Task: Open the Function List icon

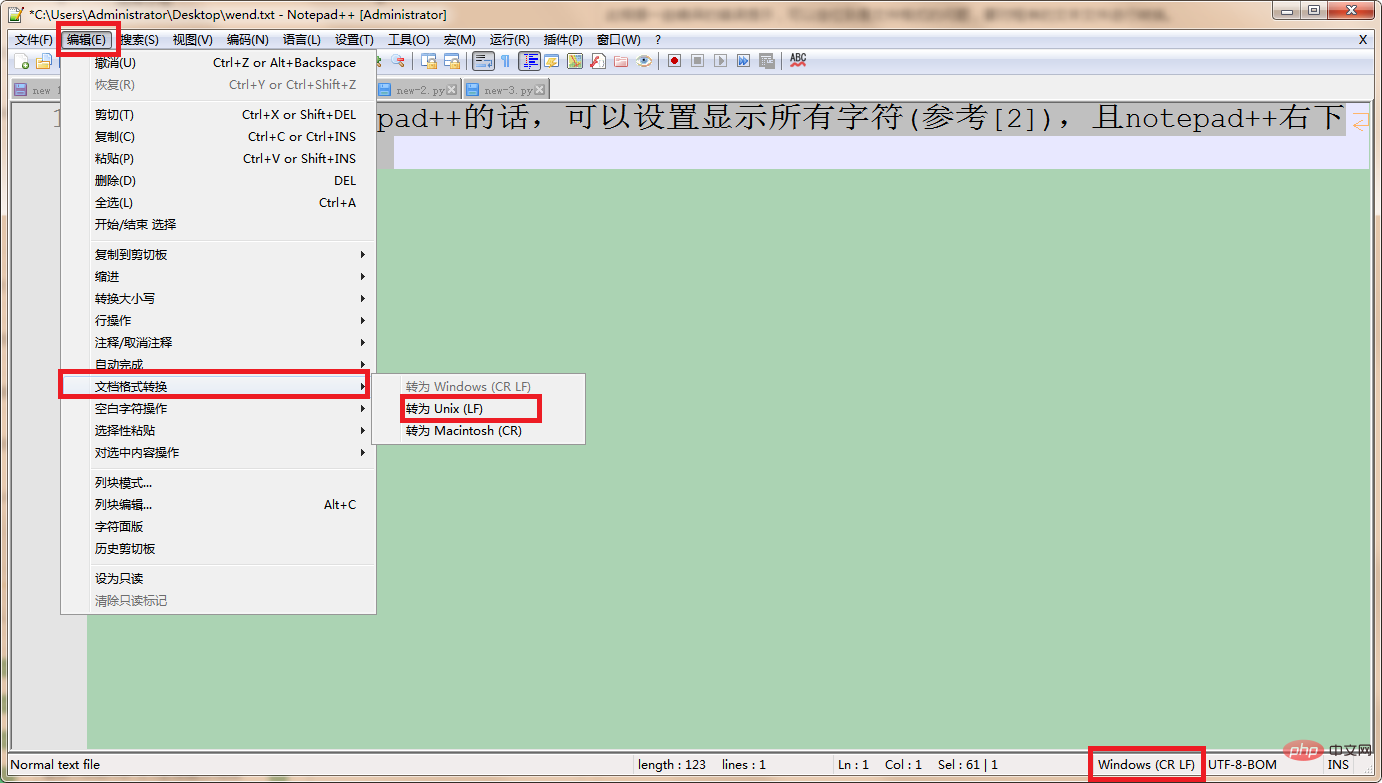Action: point(597,61)
